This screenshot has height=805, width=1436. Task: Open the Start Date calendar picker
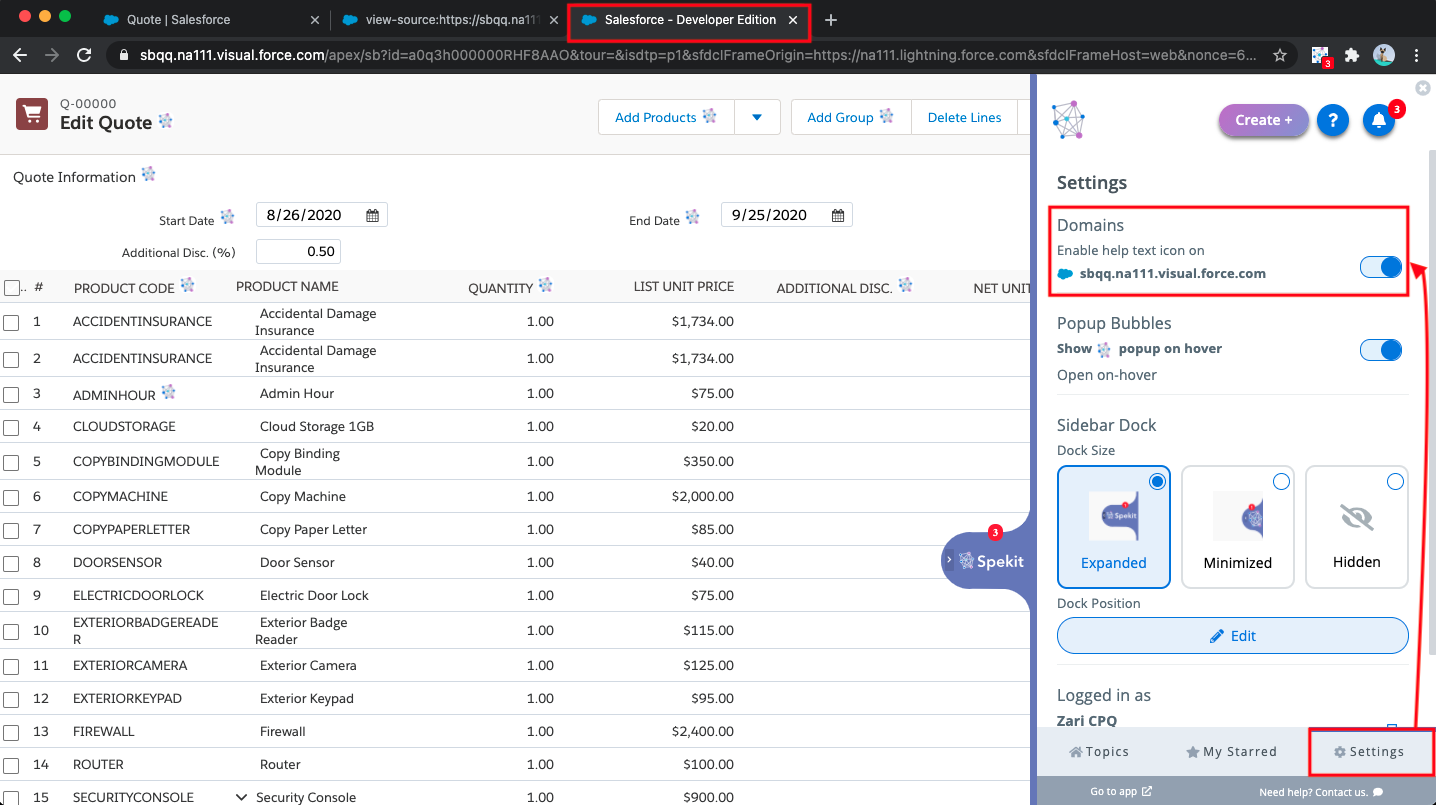(x=372, y=215)
